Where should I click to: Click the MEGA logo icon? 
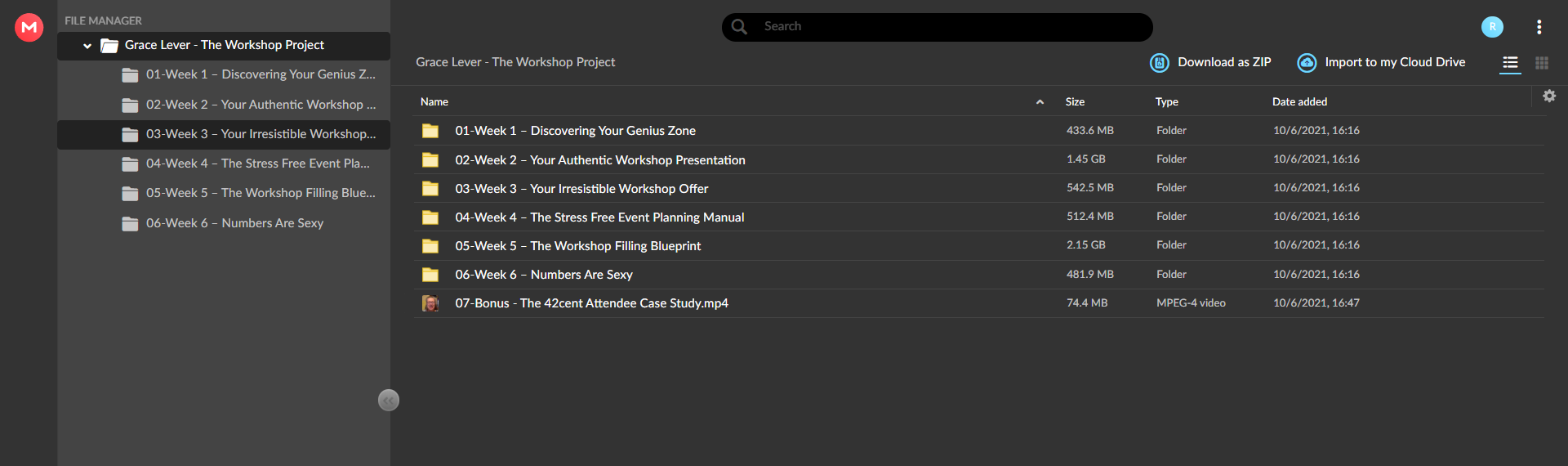pos(29,27)
